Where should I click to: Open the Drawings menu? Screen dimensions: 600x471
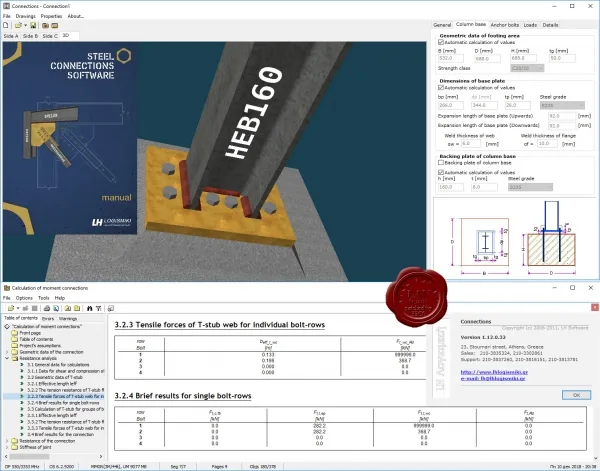pyautogui.click(x=25, y=16)
